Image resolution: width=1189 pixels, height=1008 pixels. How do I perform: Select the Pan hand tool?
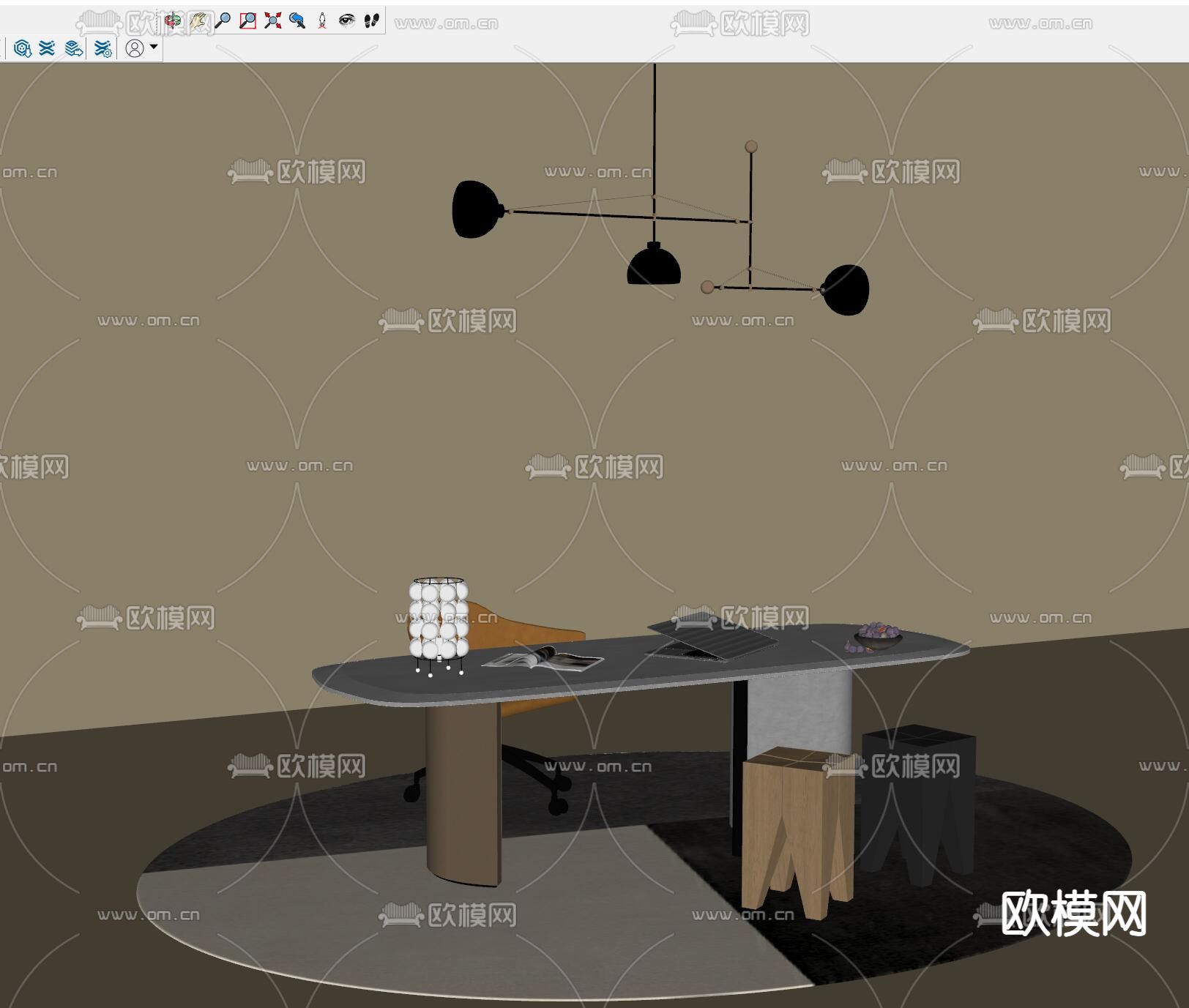(x=198, y=21)
